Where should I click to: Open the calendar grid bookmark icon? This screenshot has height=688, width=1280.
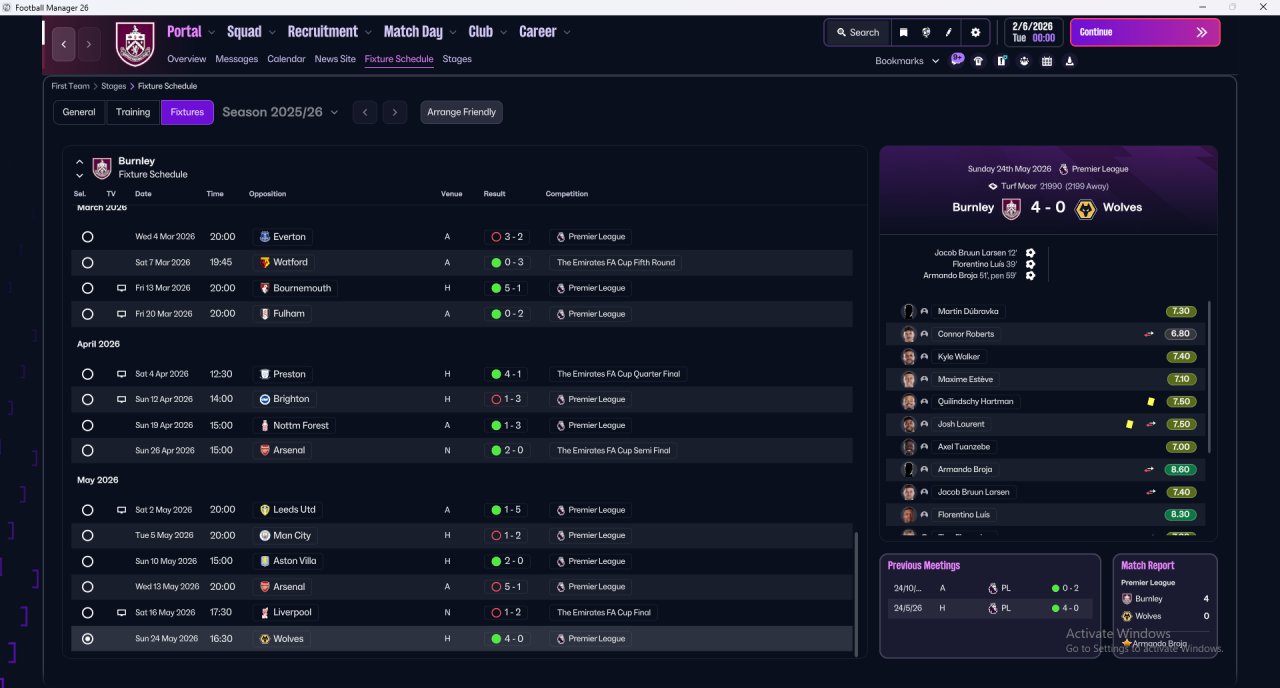(1047, 61)
